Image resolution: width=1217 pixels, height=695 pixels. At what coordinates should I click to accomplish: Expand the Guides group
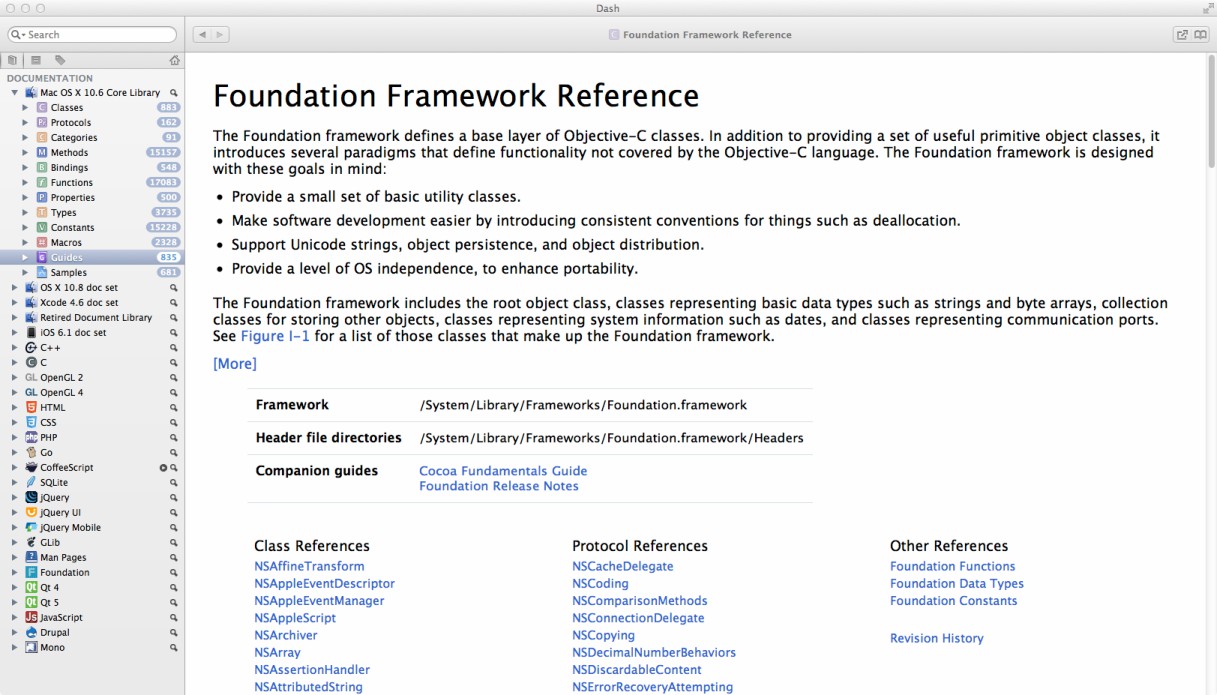26,258
